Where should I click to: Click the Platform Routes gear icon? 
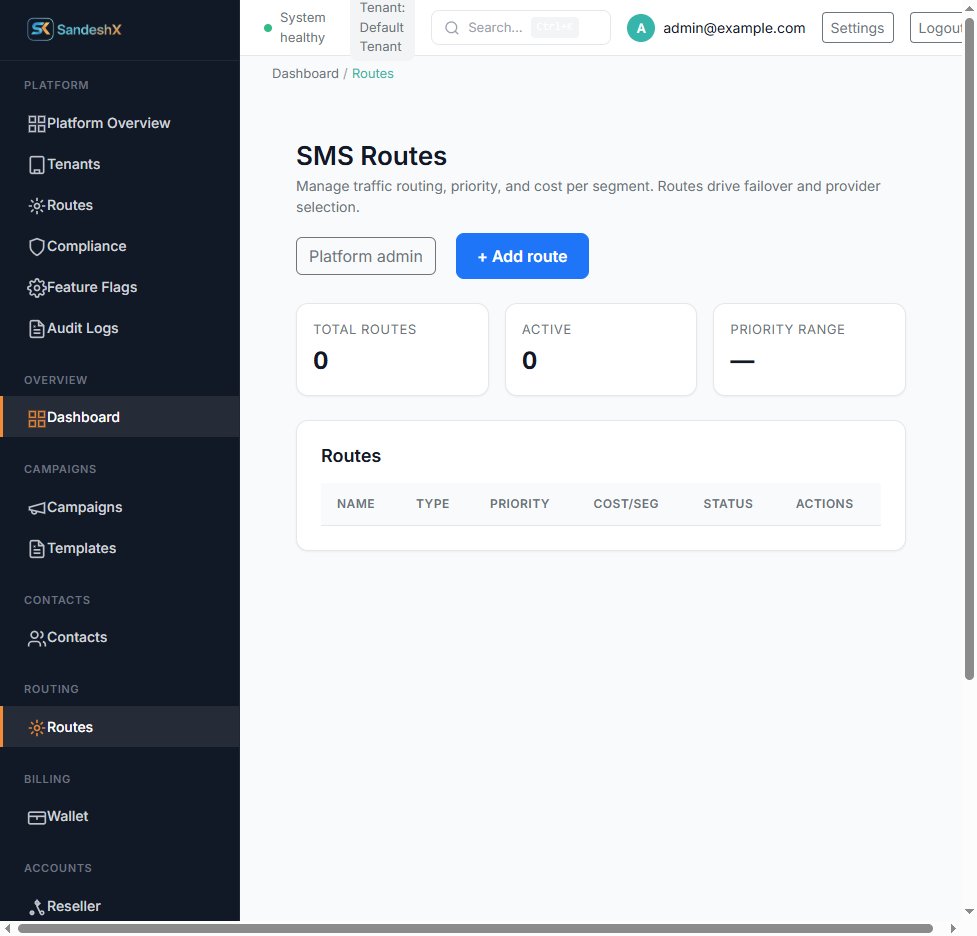[x=37, y=206]
